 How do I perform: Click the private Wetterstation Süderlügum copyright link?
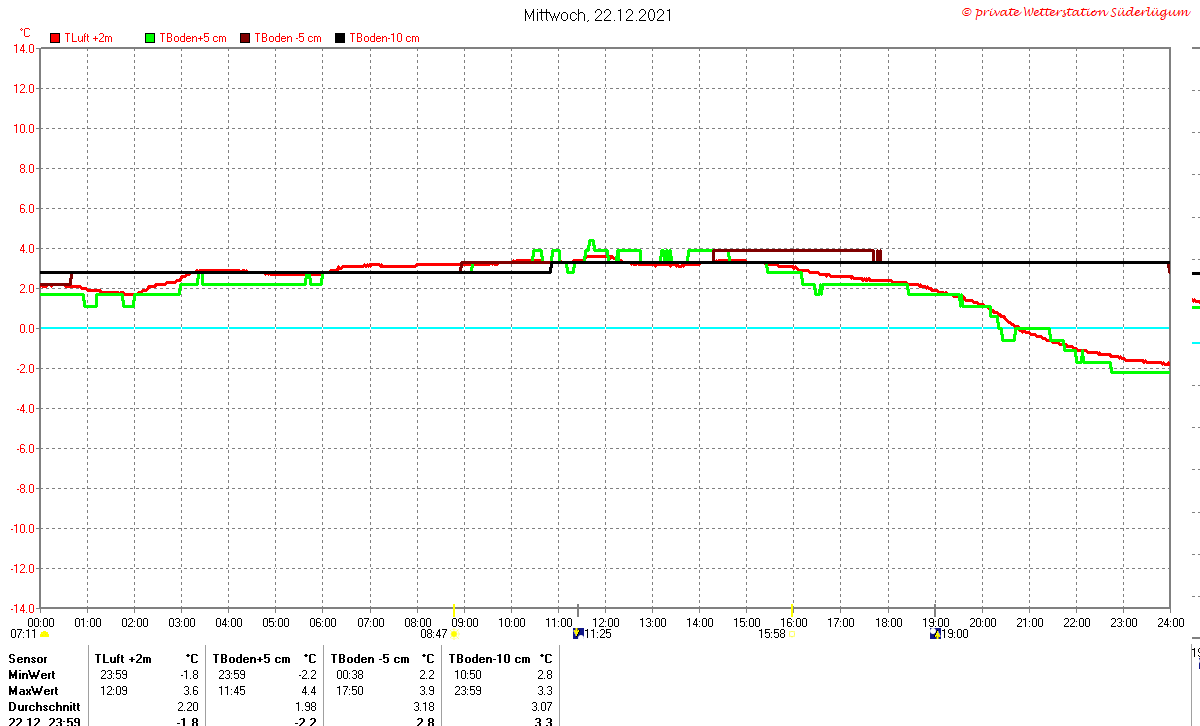click(x=1076, y=12)
